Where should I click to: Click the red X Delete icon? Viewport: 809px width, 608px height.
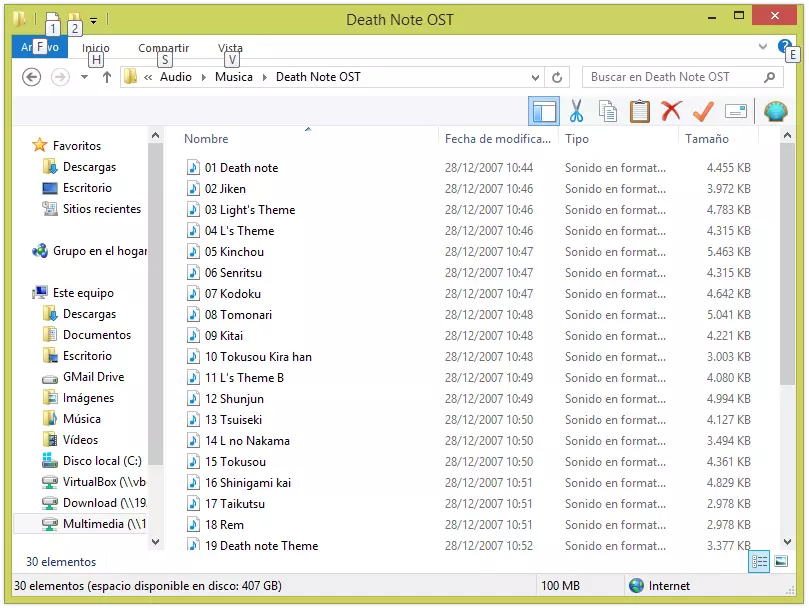pyautogui.click(x=671, y=111)
